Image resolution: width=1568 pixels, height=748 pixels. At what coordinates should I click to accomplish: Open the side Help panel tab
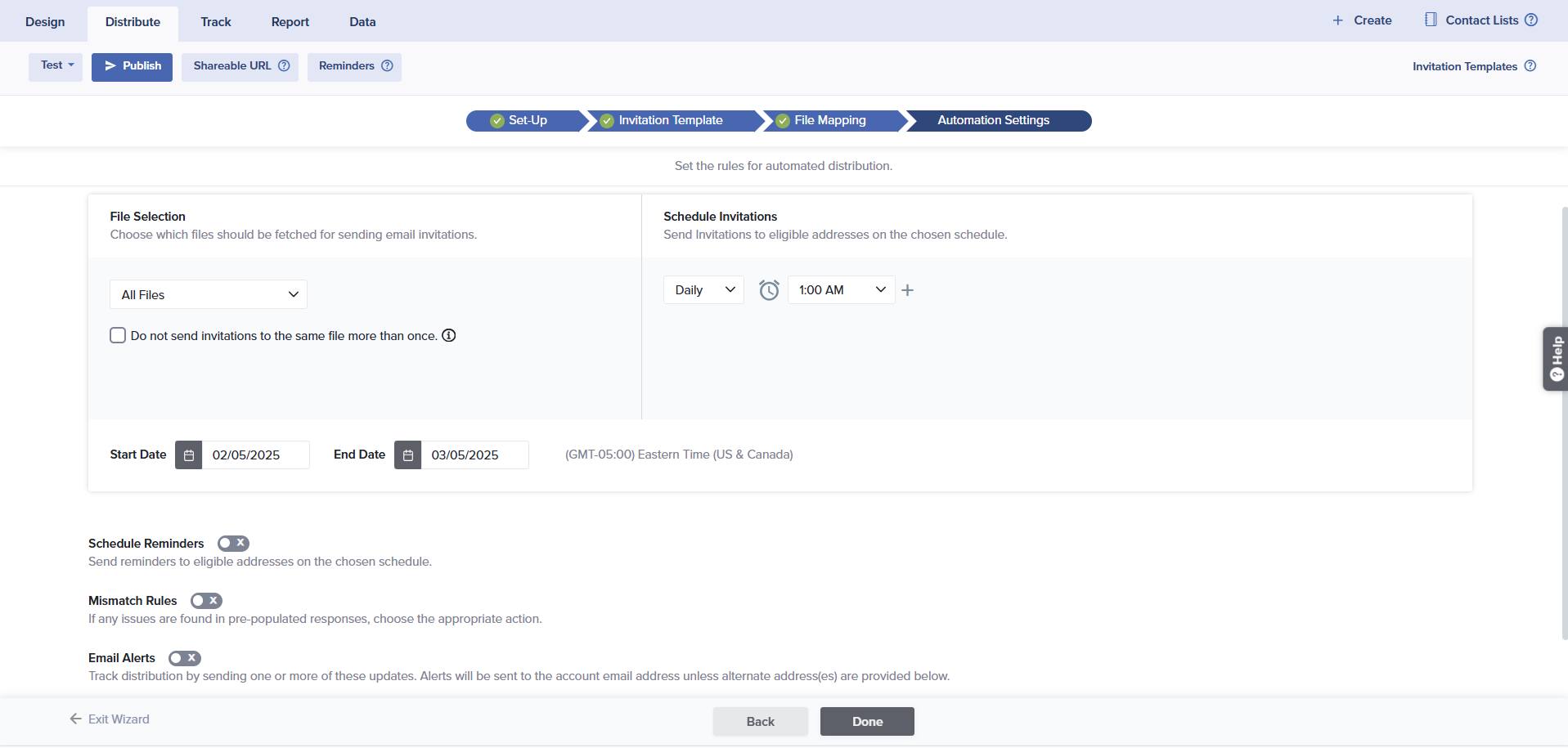[1555, 359]
